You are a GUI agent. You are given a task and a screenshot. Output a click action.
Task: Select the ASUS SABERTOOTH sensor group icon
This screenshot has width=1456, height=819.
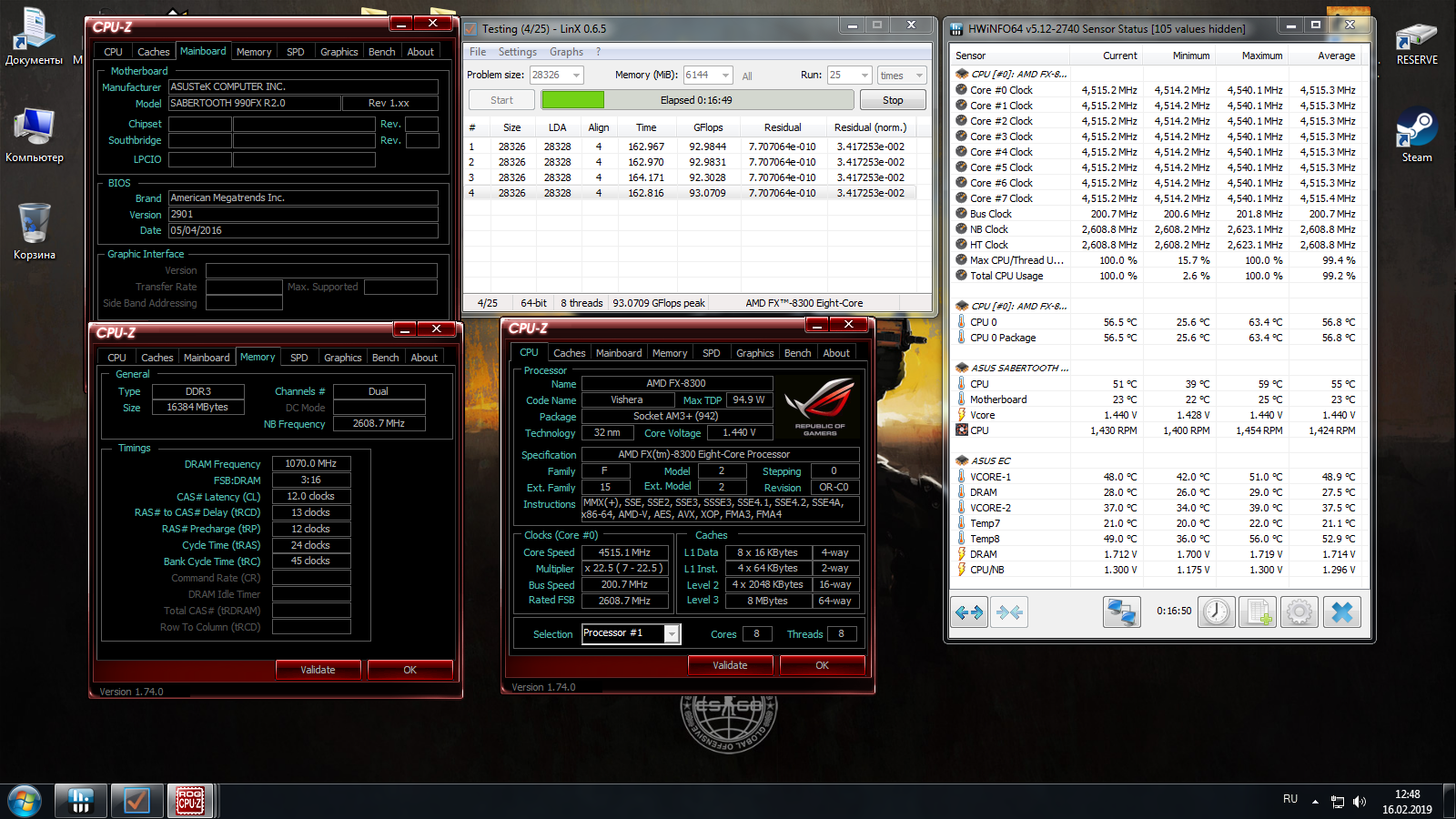coord(962,368)
